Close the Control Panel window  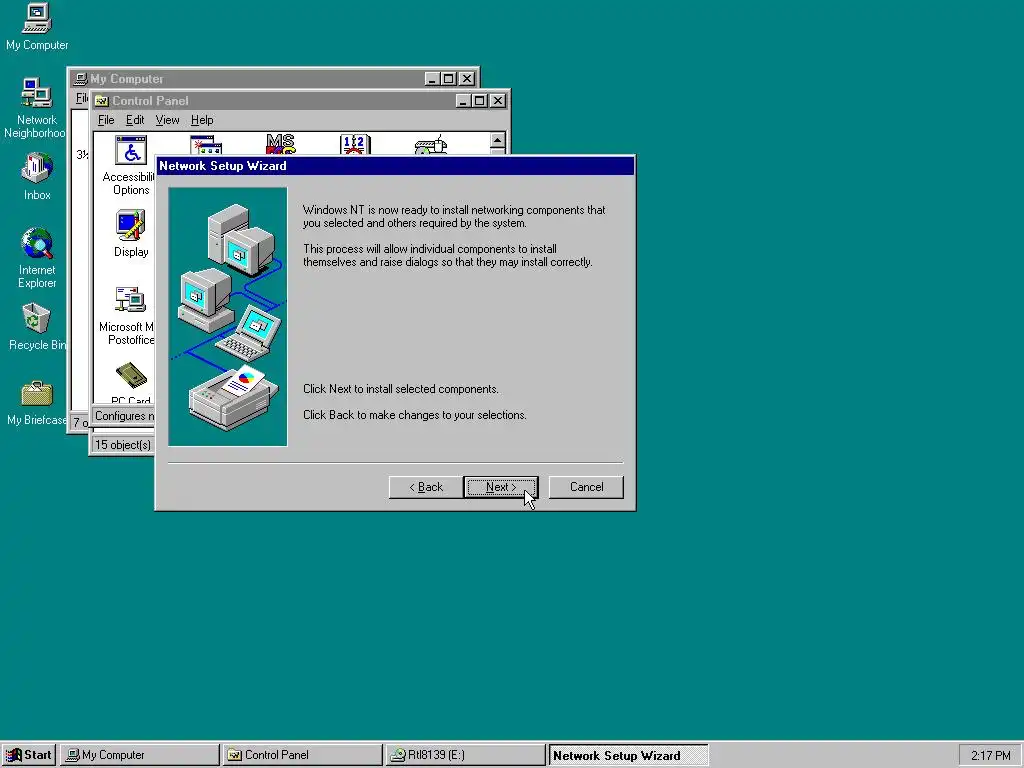[498, 101]
